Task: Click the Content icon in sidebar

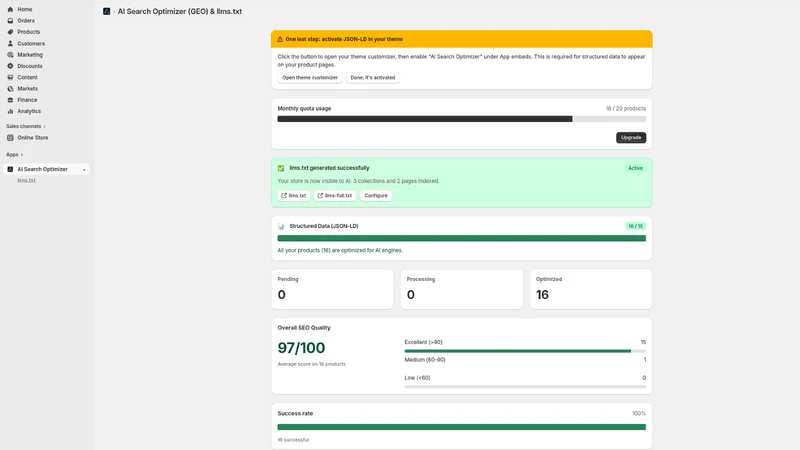Action: coord(10,77)
